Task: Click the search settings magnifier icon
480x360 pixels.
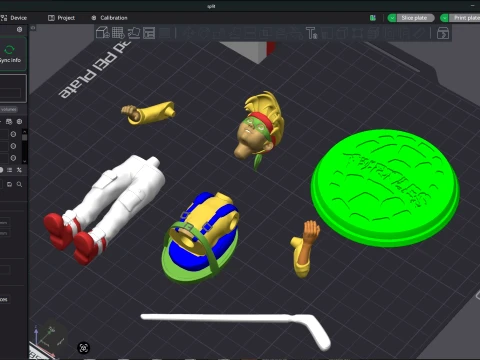Action: pyautogui.click(x=19, y=184)
